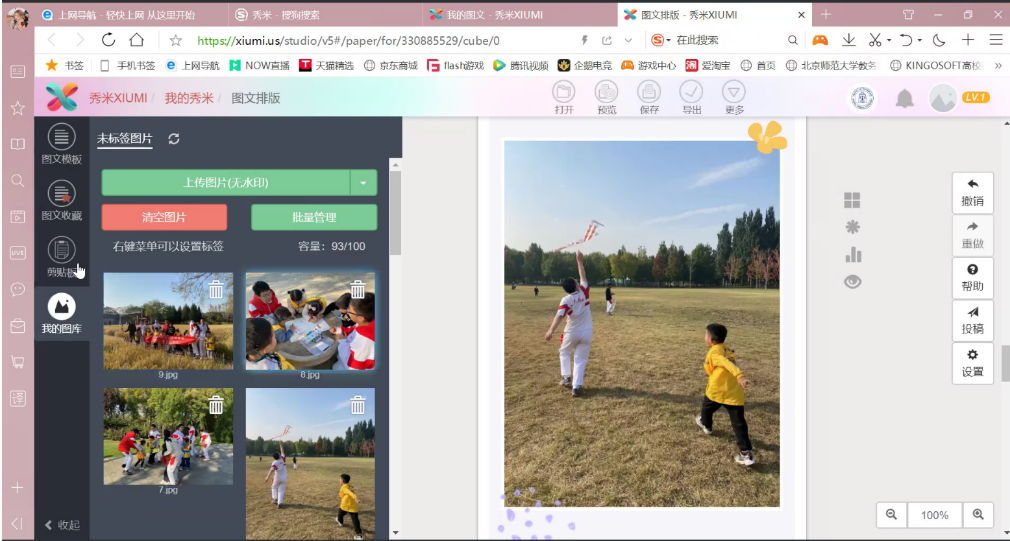Collapse the sidebar with 收起
Image resolution: width=1010 pixels, height=541 pixels.
62,525
